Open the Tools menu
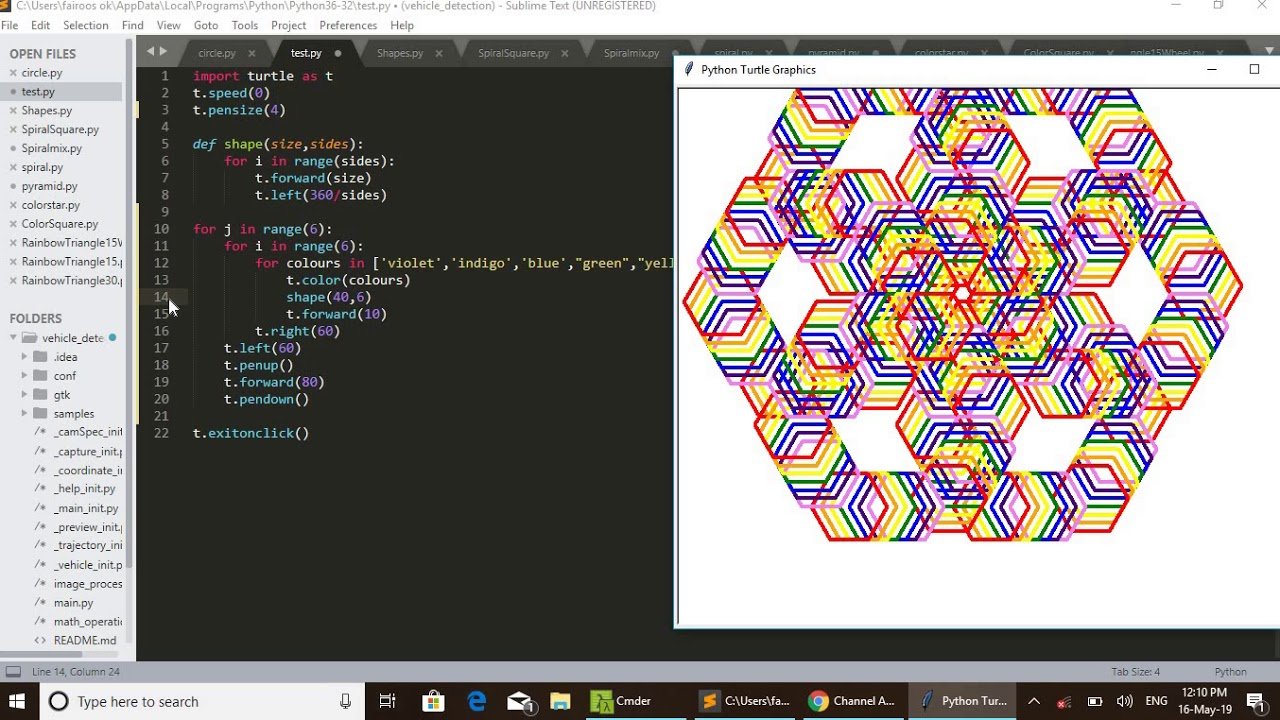 click(x=244, y=25)
